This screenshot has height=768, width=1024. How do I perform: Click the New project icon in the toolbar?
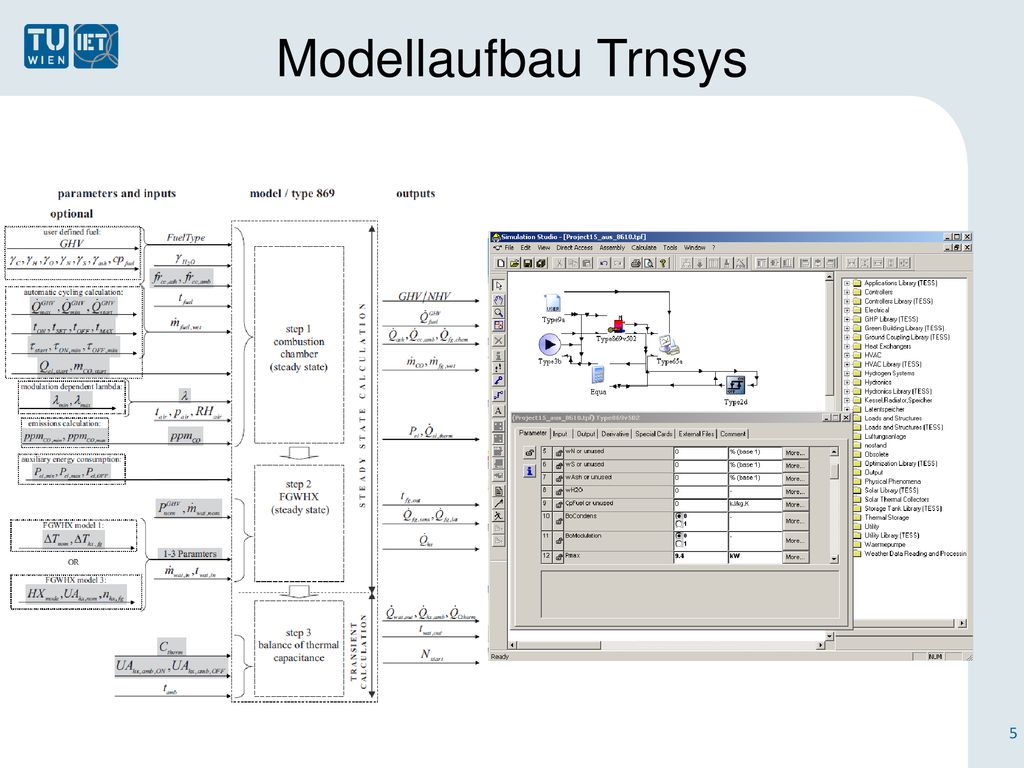pos(501,263)
